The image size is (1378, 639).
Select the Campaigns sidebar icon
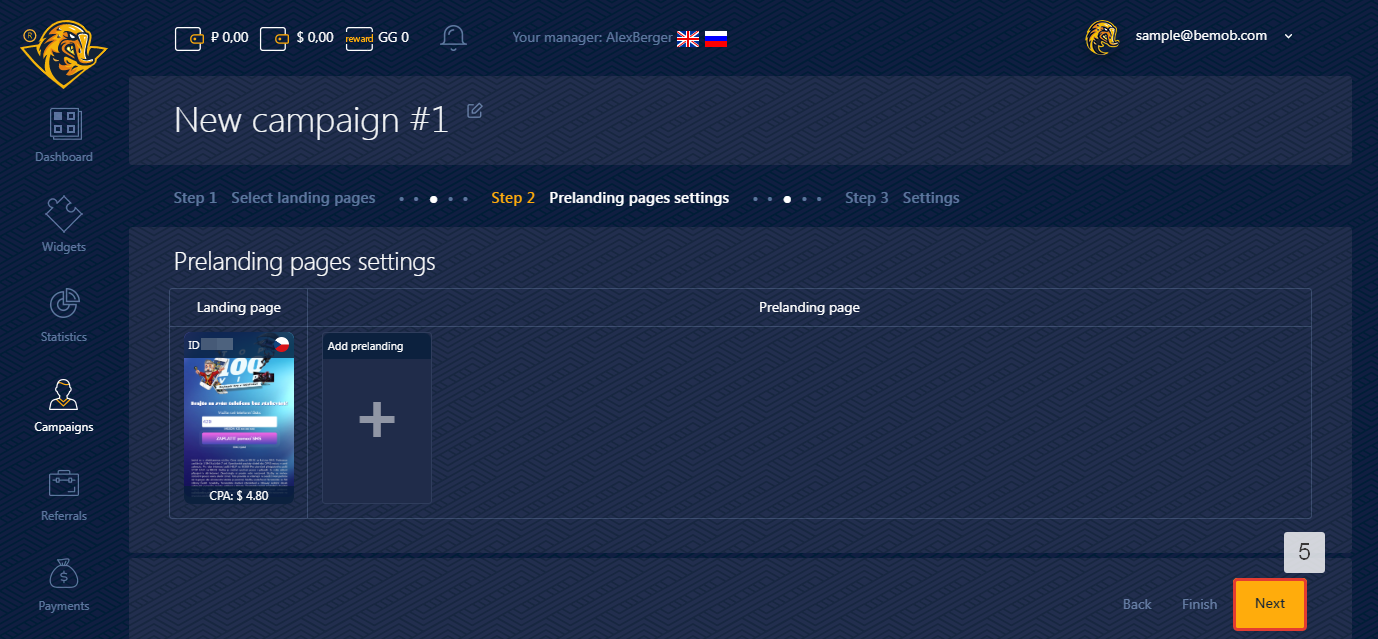(x=63, y=403)
